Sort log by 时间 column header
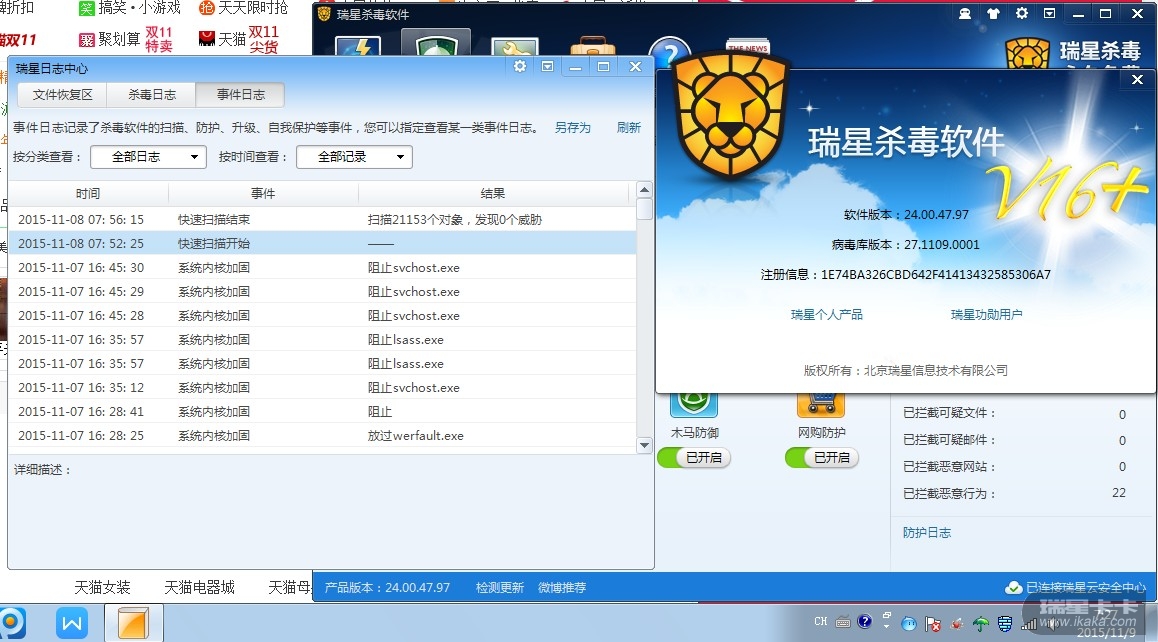Viewport: 1158px width, 642px height. [88, 194]
